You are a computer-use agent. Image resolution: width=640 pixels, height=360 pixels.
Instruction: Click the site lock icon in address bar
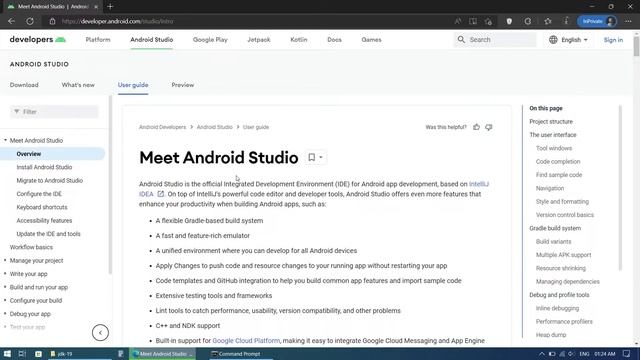52,21
